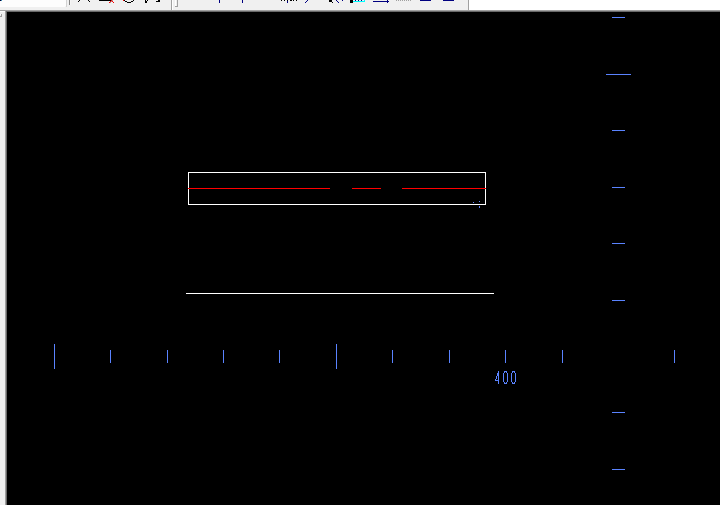Click the tall blue tick at horizontal axis center
The height and width of the screenshot is (505, 720).
click(x=336, y=356)
